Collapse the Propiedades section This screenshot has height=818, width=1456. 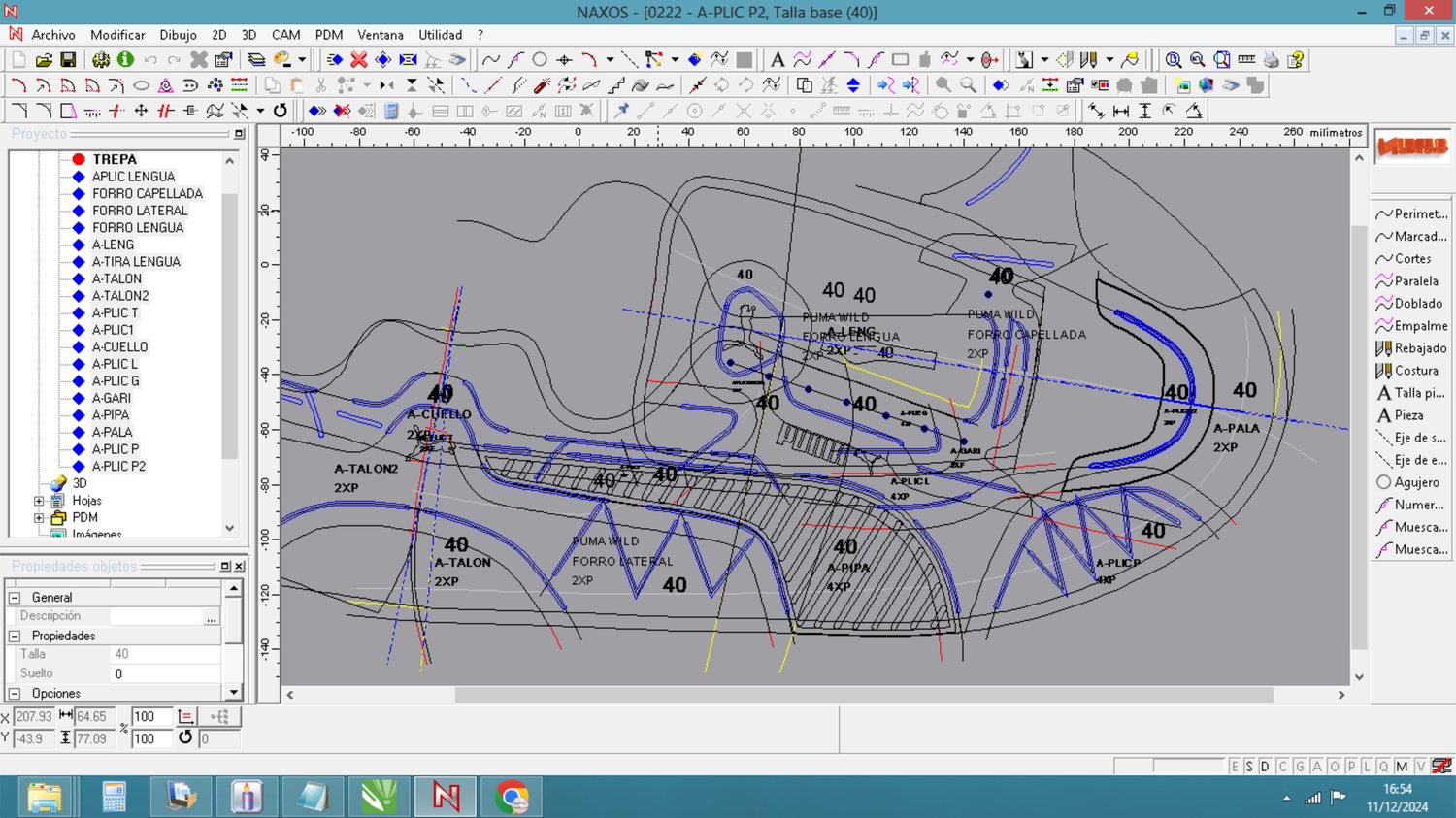pyautogui.click(x=15, y=636)
